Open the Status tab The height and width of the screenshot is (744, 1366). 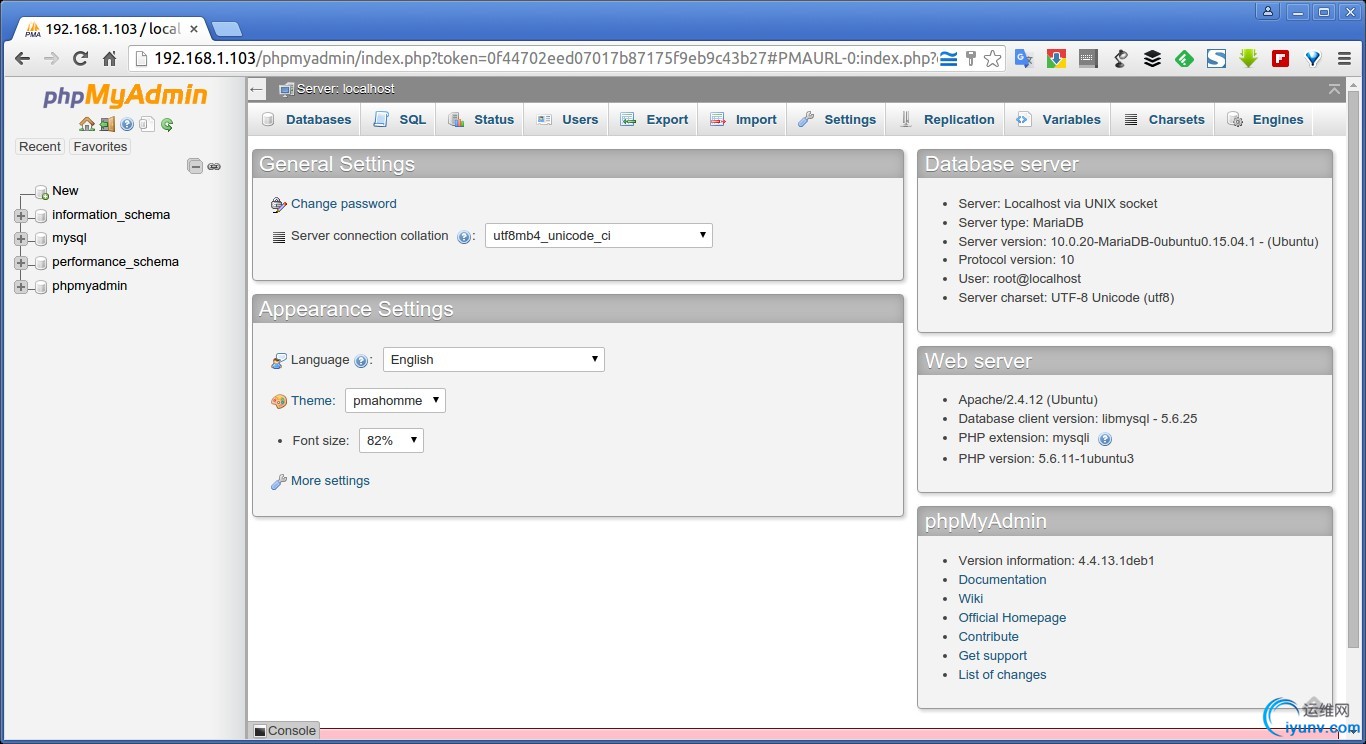tap(481, 119)
